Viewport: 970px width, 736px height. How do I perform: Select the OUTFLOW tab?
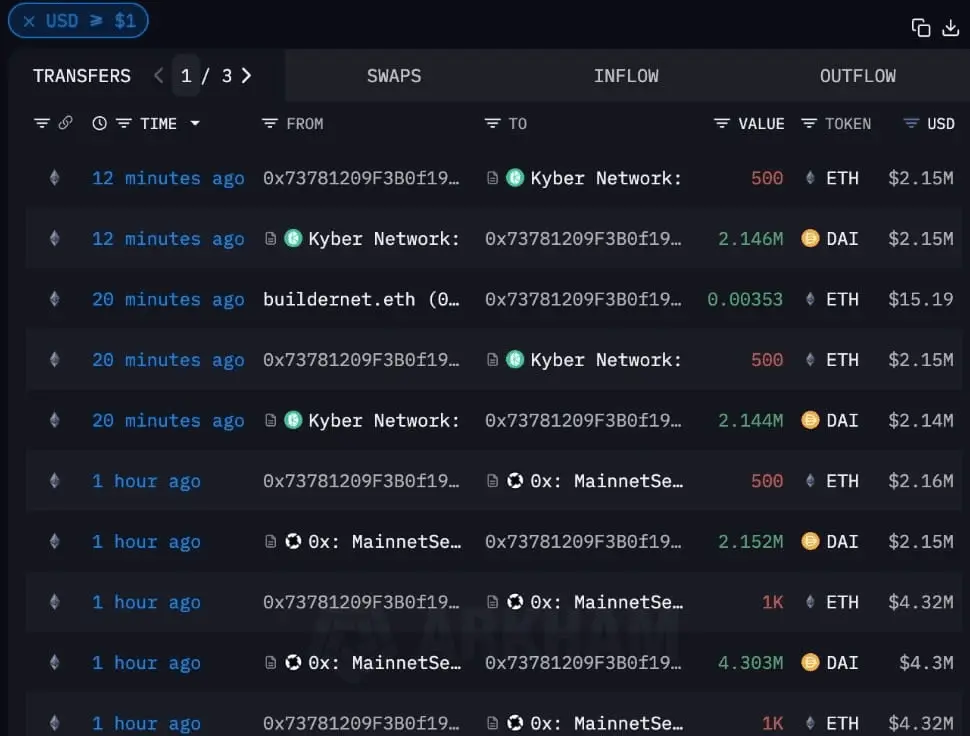(857, 76)
